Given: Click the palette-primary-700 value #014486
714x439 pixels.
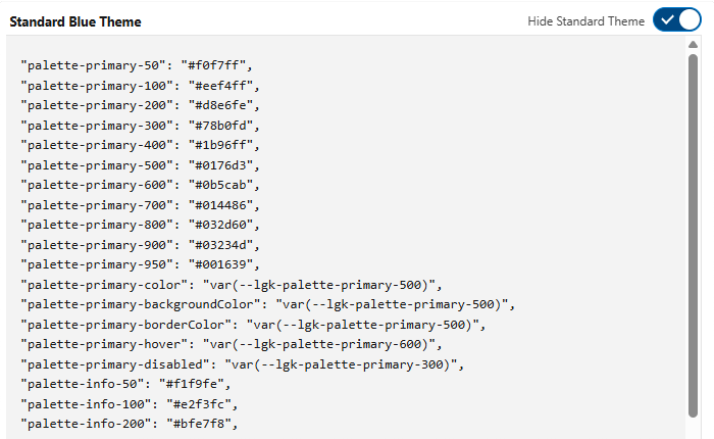Looking at the screenshot, I should pyautogui.click(x=220, y=205).
